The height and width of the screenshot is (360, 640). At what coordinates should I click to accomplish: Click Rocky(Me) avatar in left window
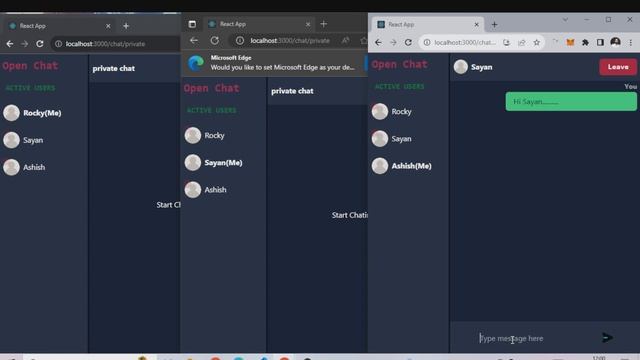[11, 113]
